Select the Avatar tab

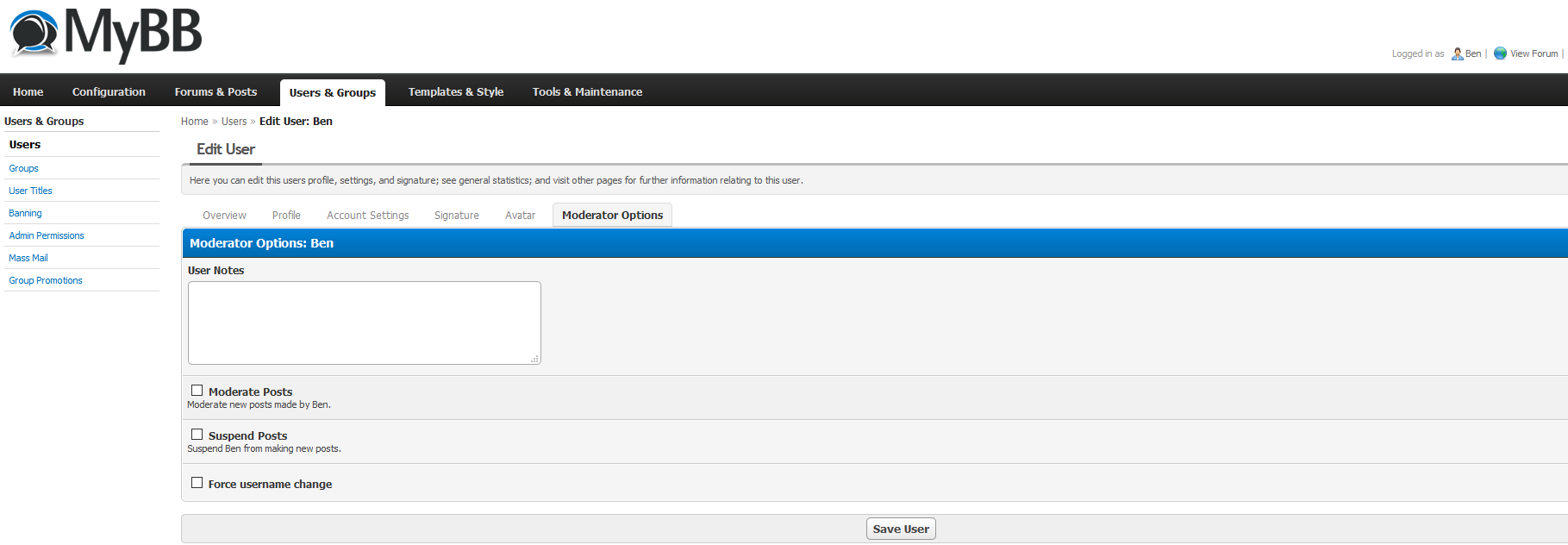tap(520, 216)
